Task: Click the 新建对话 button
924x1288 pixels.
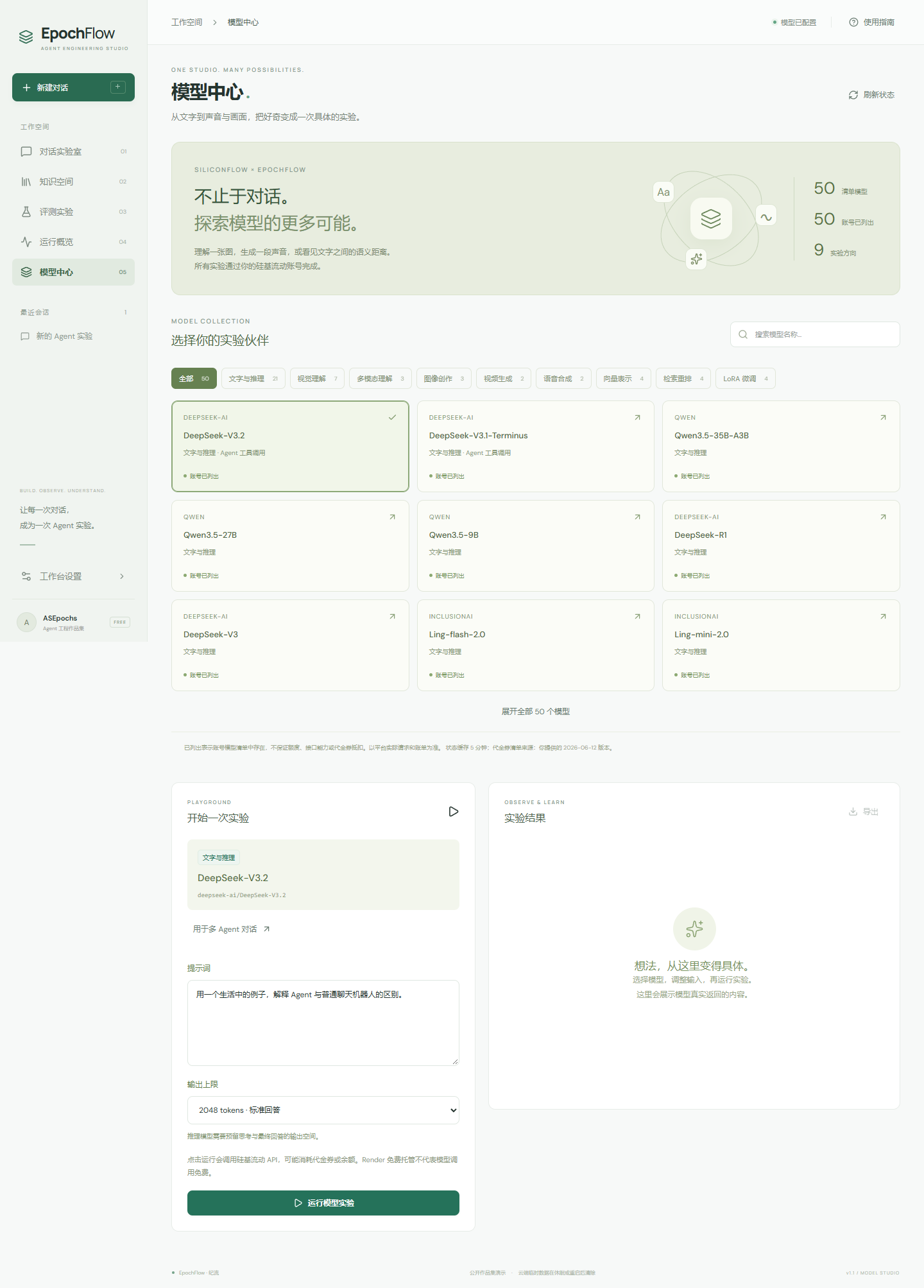Action: point(73,87)
